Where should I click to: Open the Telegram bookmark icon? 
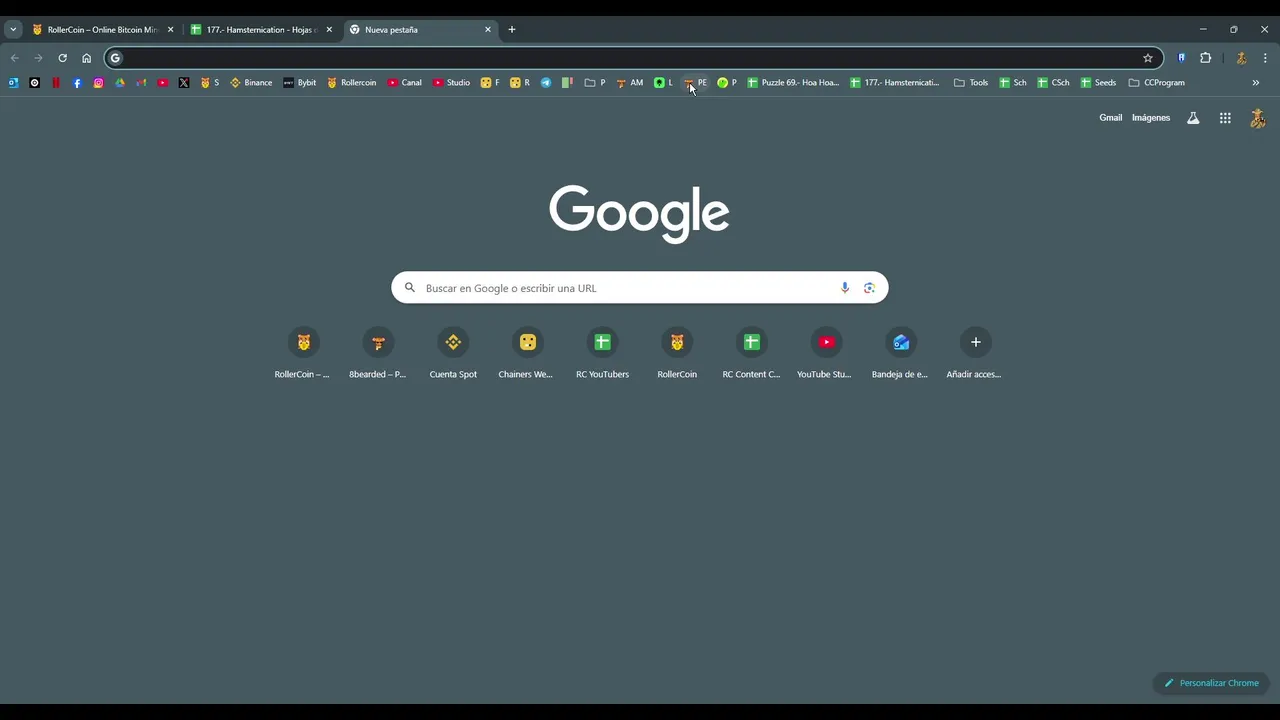pyautogui.click(x=546, y=83)
